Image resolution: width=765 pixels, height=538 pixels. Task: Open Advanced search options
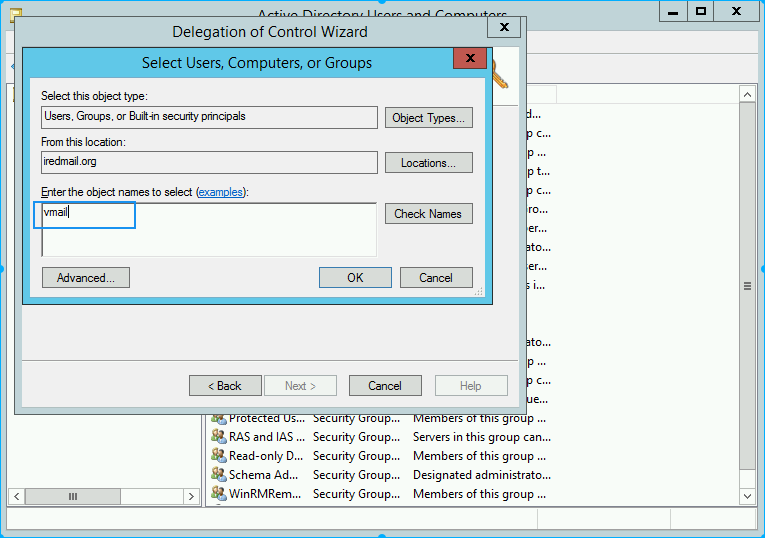tap(86, 278)
